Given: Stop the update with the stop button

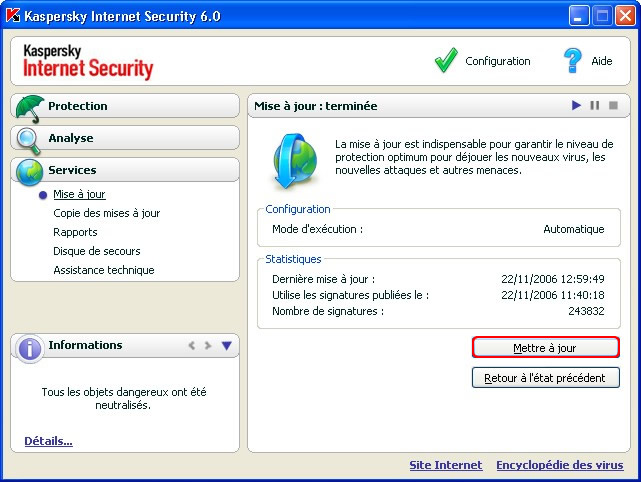Looking at the screenshot, I should click(613, 105).
